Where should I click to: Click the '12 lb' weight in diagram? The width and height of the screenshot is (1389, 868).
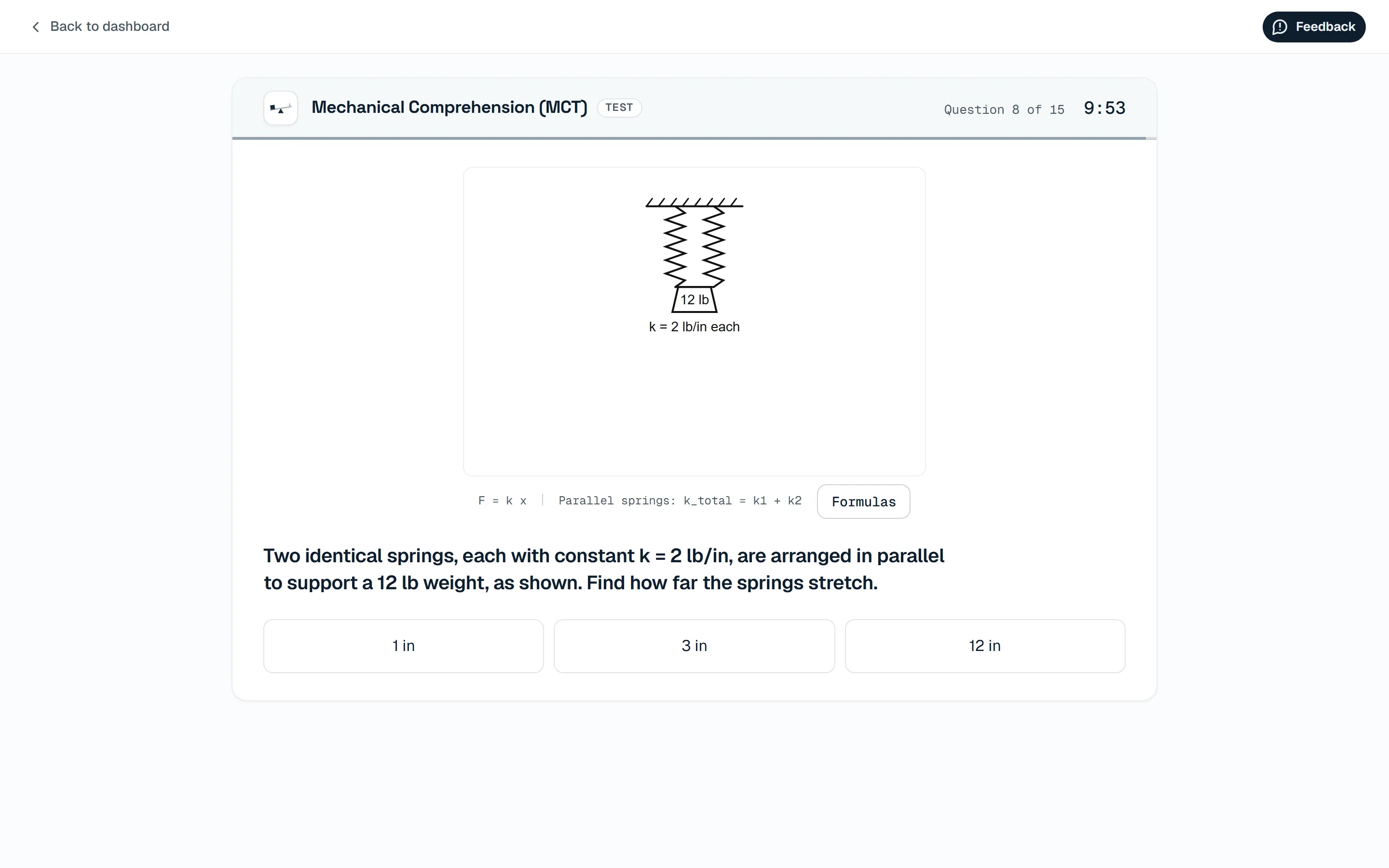click(x=694, y=299)
